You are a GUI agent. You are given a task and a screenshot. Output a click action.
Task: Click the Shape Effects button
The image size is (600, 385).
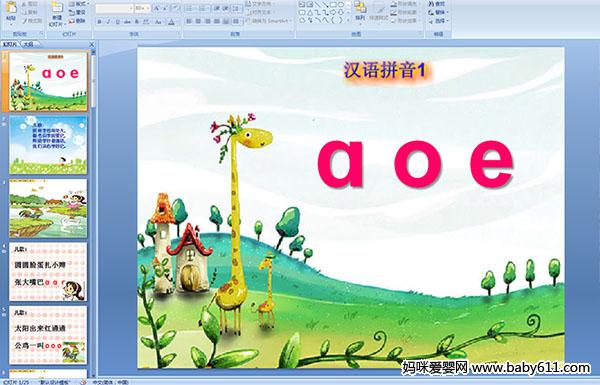[x=406, y=21]
